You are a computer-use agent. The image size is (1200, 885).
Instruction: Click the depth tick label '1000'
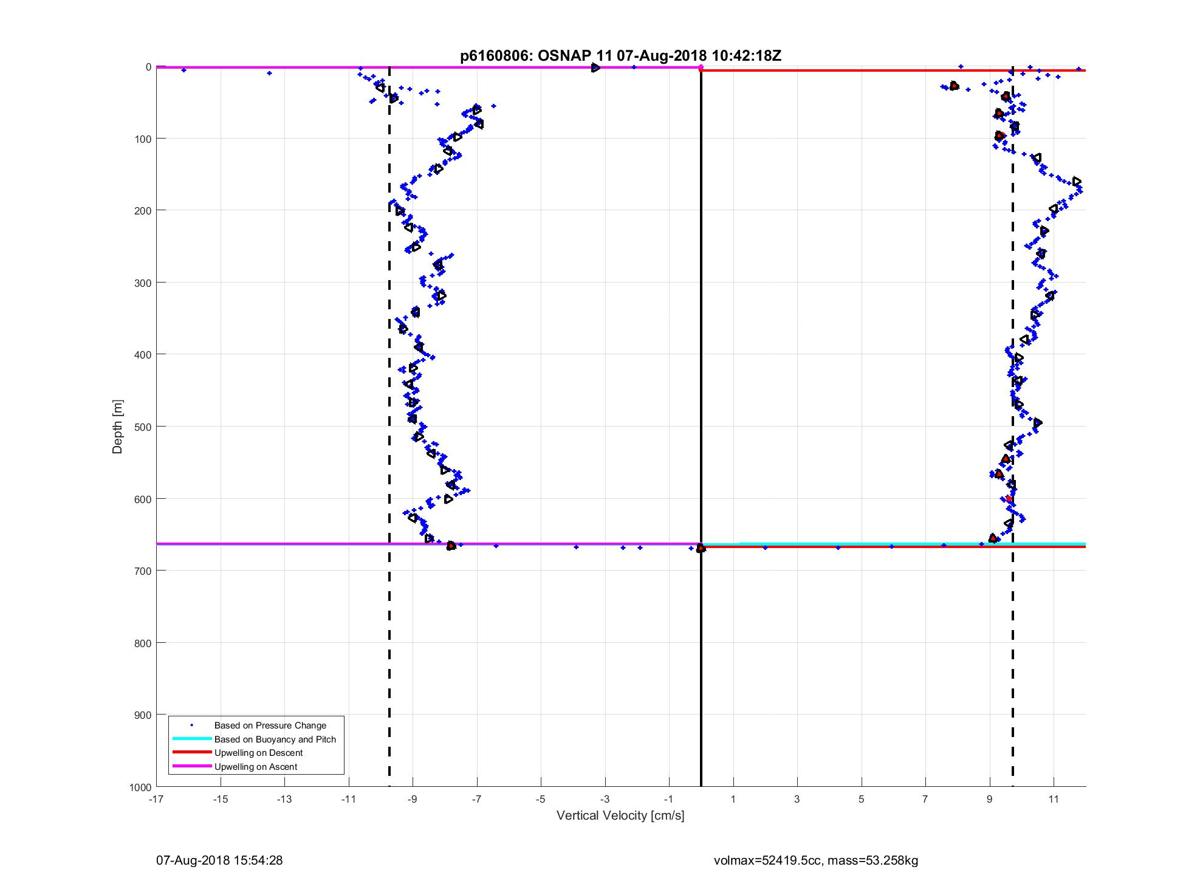point(139,788)
